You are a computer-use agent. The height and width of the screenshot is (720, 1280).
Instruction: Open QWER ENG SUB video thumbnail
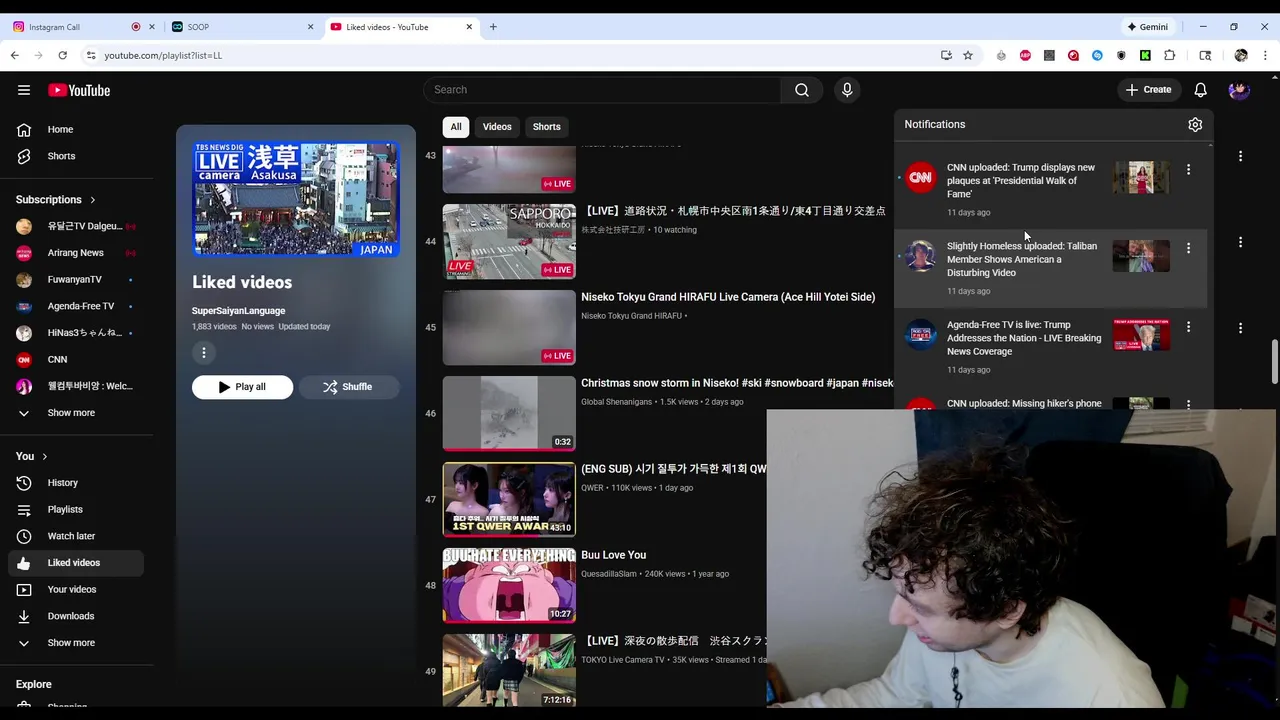click(x=509, y=500)
